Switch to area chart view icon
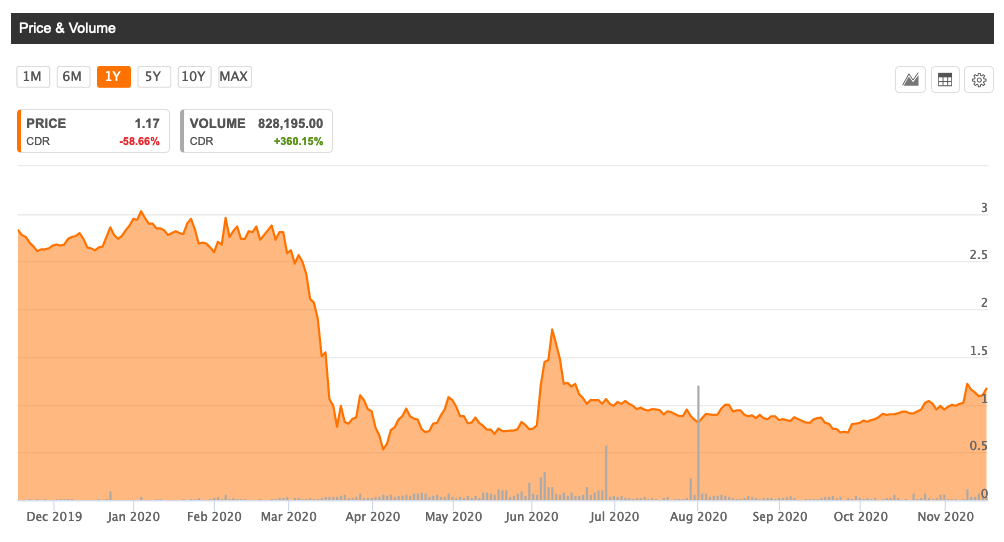The width and height of the screenshot is (1004, 542). pyautogui.click(x=910, y=79)
